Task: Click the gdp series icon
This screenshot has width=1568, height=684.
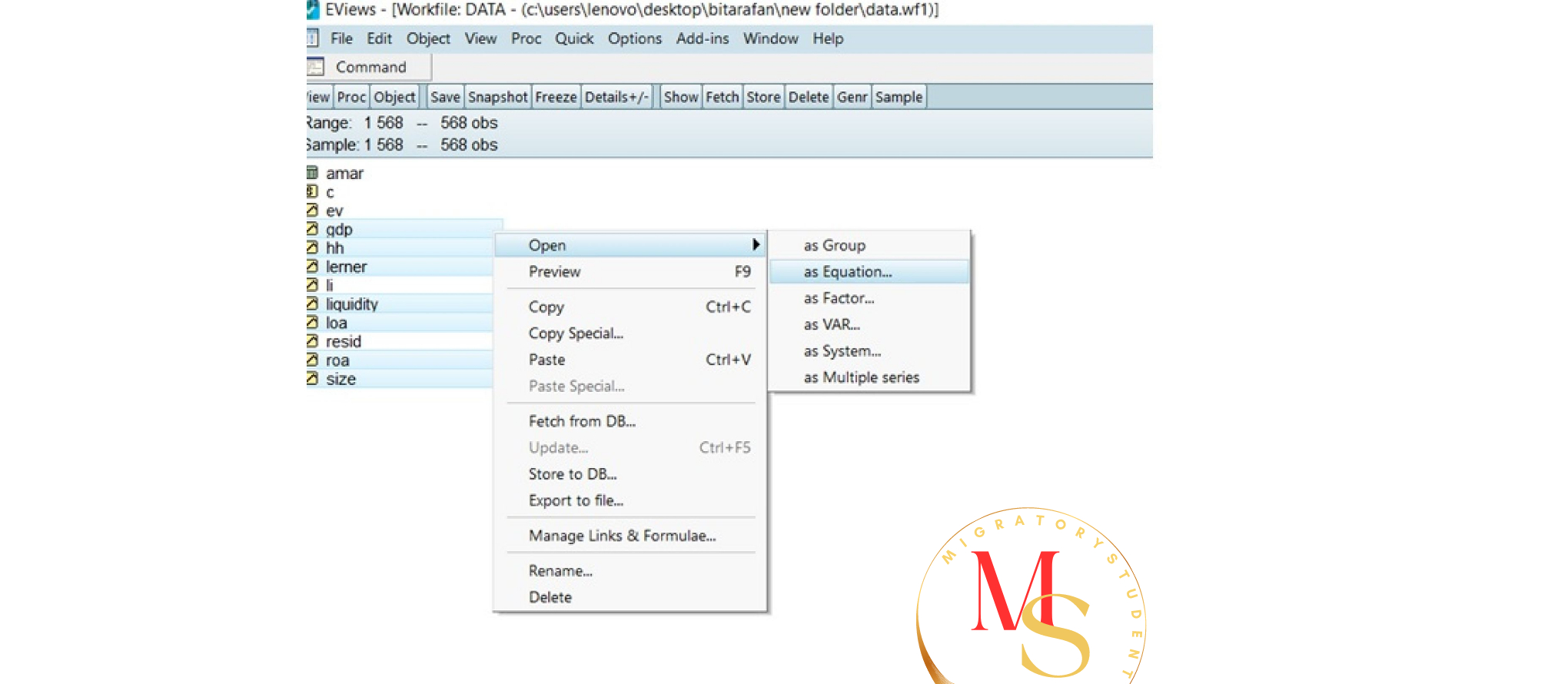Action: coord(312,229)
